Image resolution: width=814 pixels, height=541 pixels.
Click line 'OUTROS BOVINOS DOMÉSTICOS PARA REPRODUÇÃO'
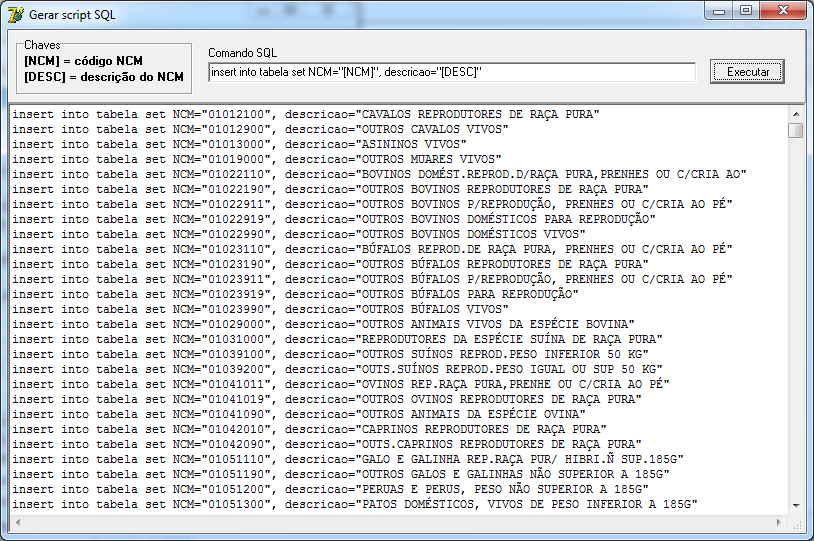point(334,220)
